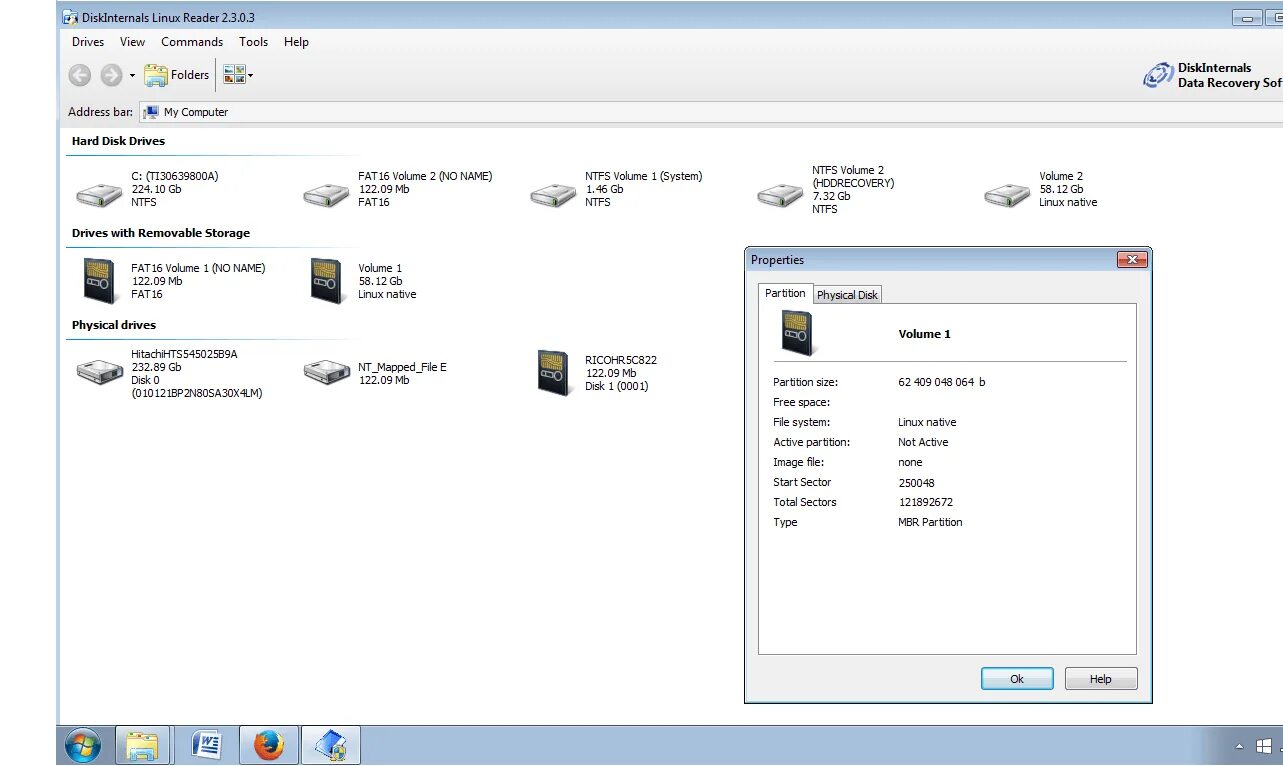Click the DiskInternals Linux Reader taskbar icon

pos(331,746)
